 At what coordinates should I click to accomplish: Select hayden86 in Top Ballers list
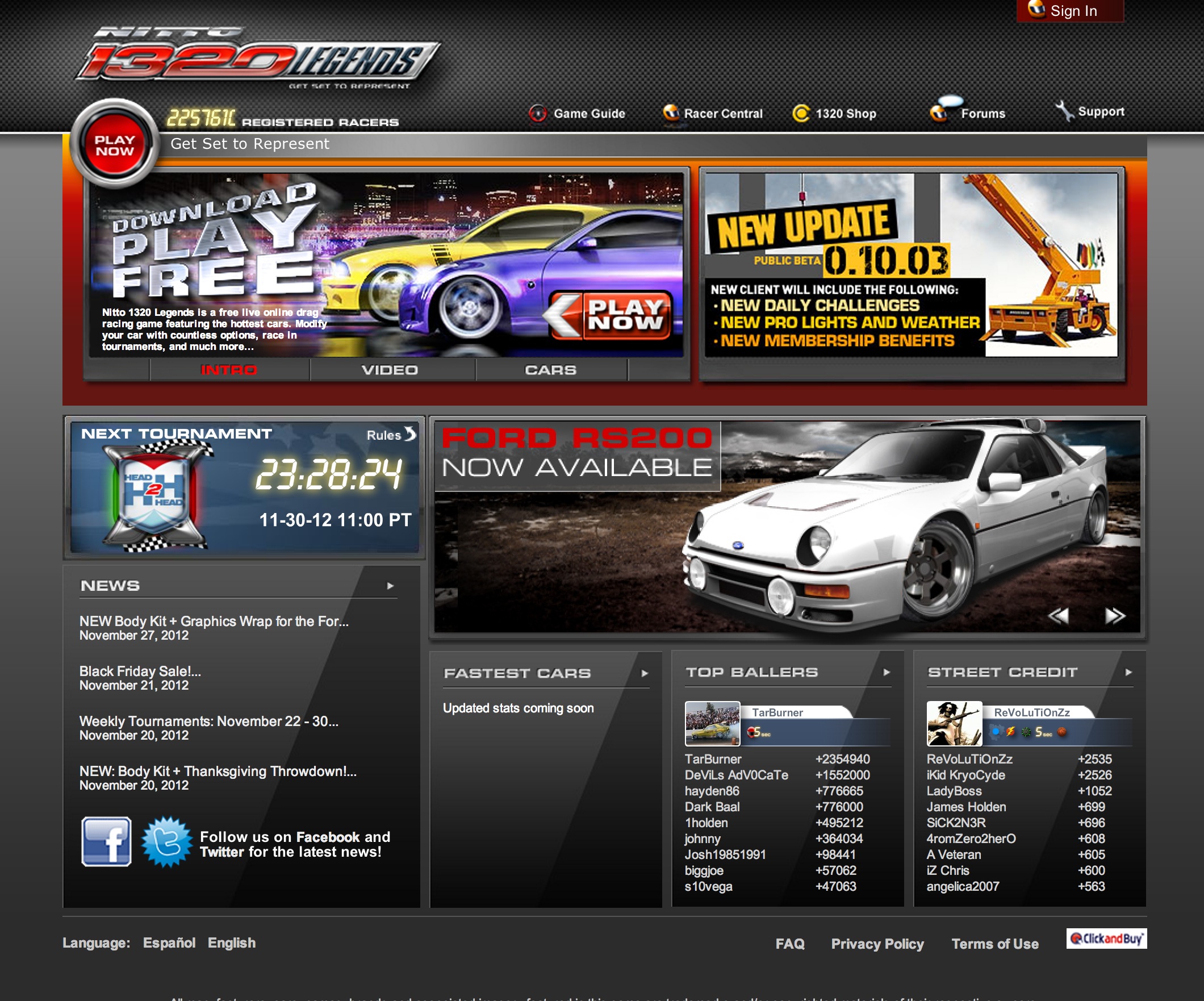(x=712, y=791)
